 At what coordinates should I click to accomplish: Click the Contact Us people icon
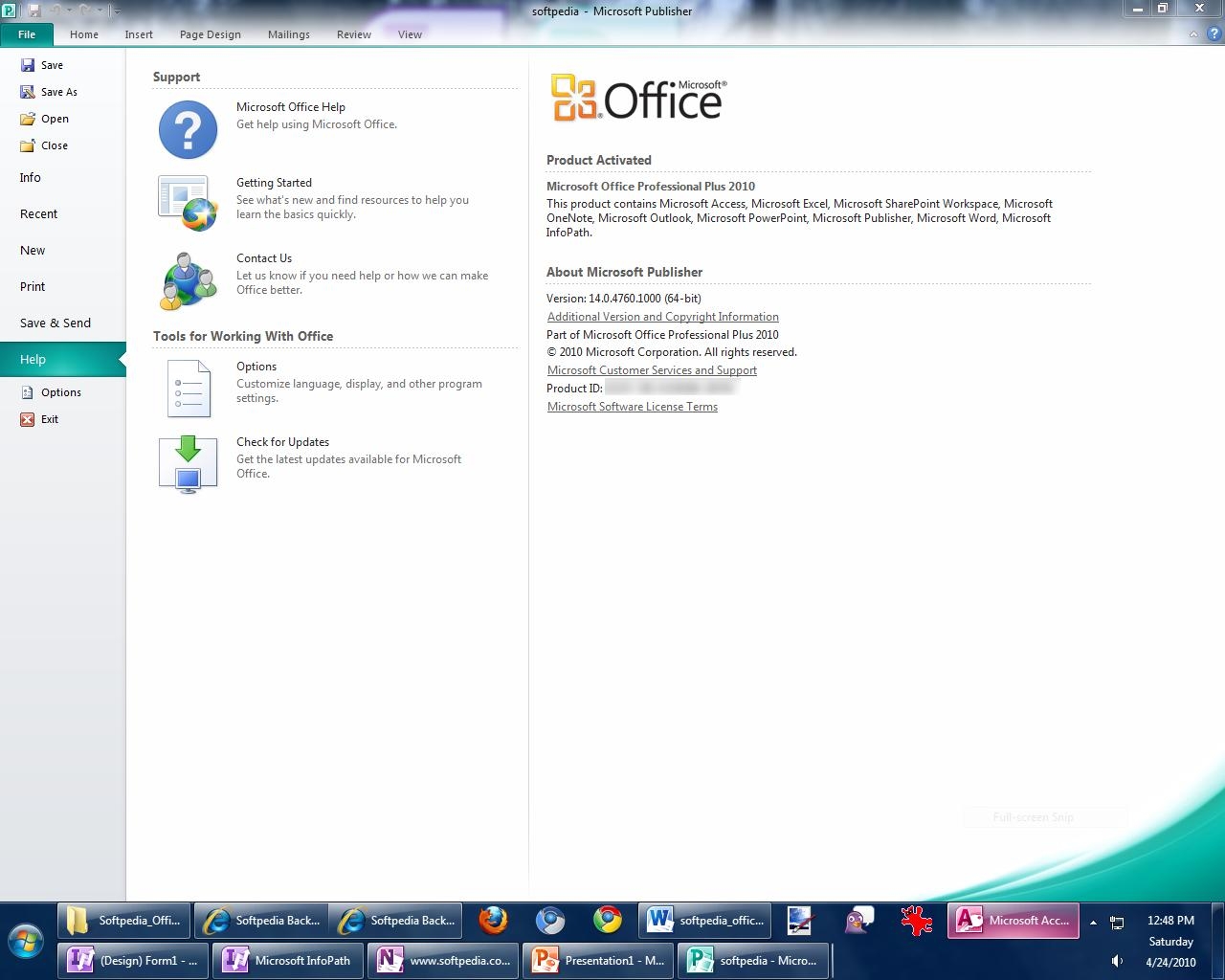(188, 280)
